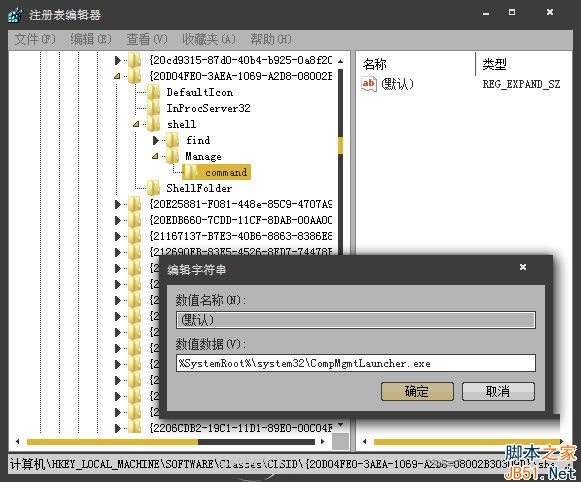Open the 文件(F) menu

click(x=35, y=39)
